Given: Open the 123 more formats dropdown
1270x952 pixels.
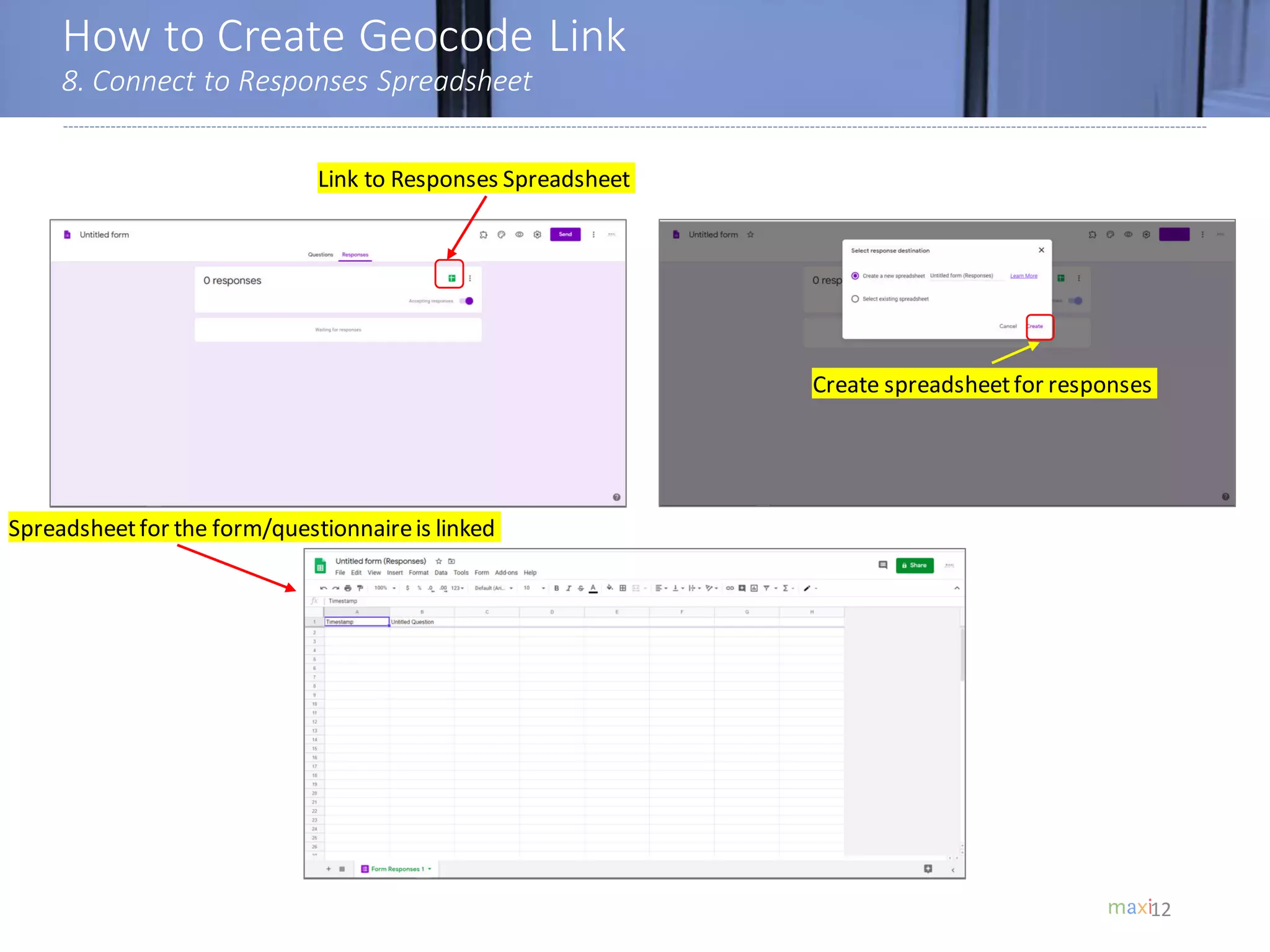Looking at the screenshot, I should click(458, 588).
